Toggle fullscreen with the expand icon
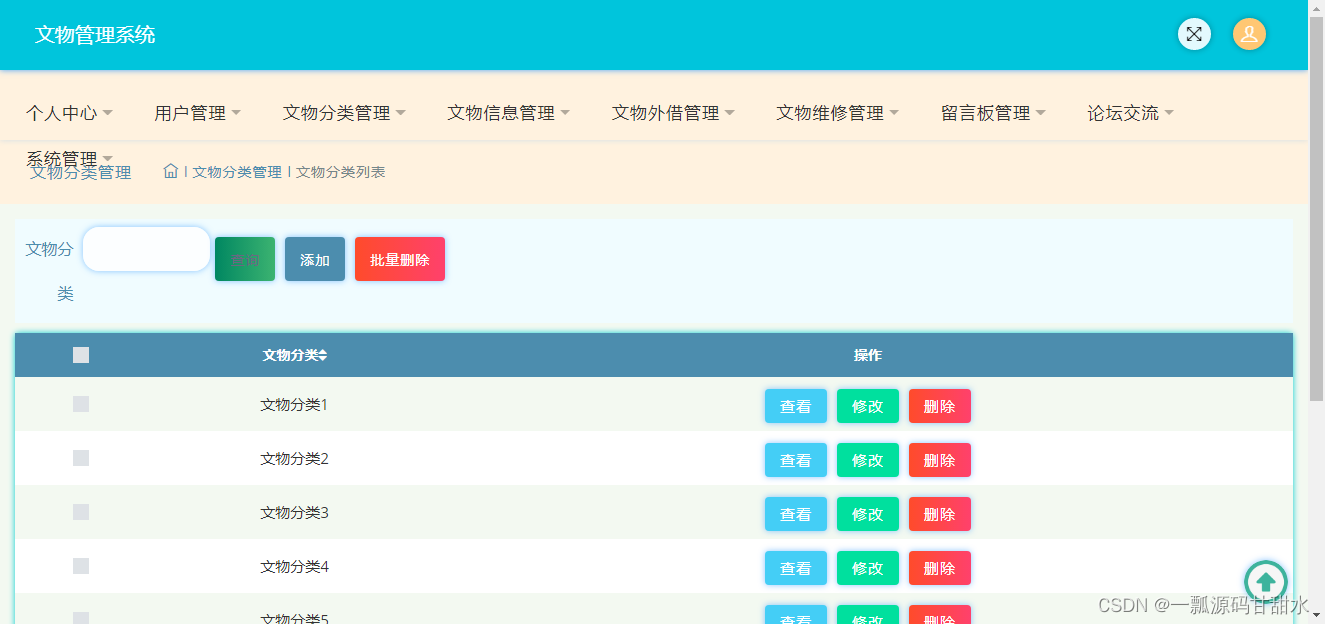The height and width of the screenshot is (624, 1325). pyautogui.click(x=1194, y=34)
